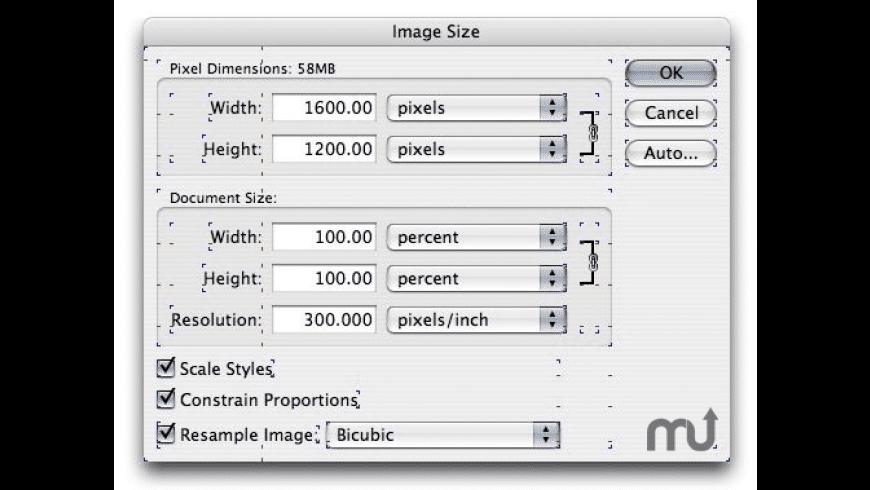Screen dimensions: 870x490
Task: Toggle the Resample Image checkbox
Action: click(x=166, y=433)
